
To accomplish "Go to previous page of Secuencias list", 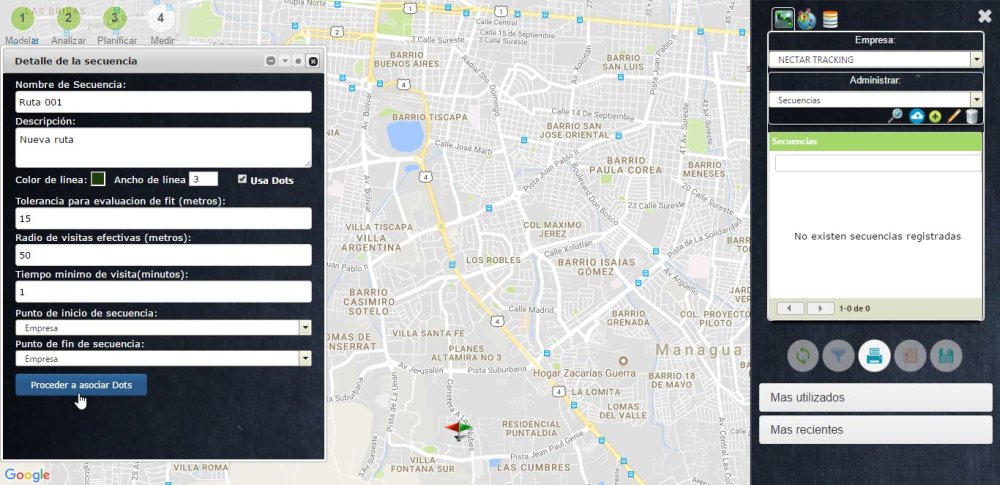I will [791, 309].
